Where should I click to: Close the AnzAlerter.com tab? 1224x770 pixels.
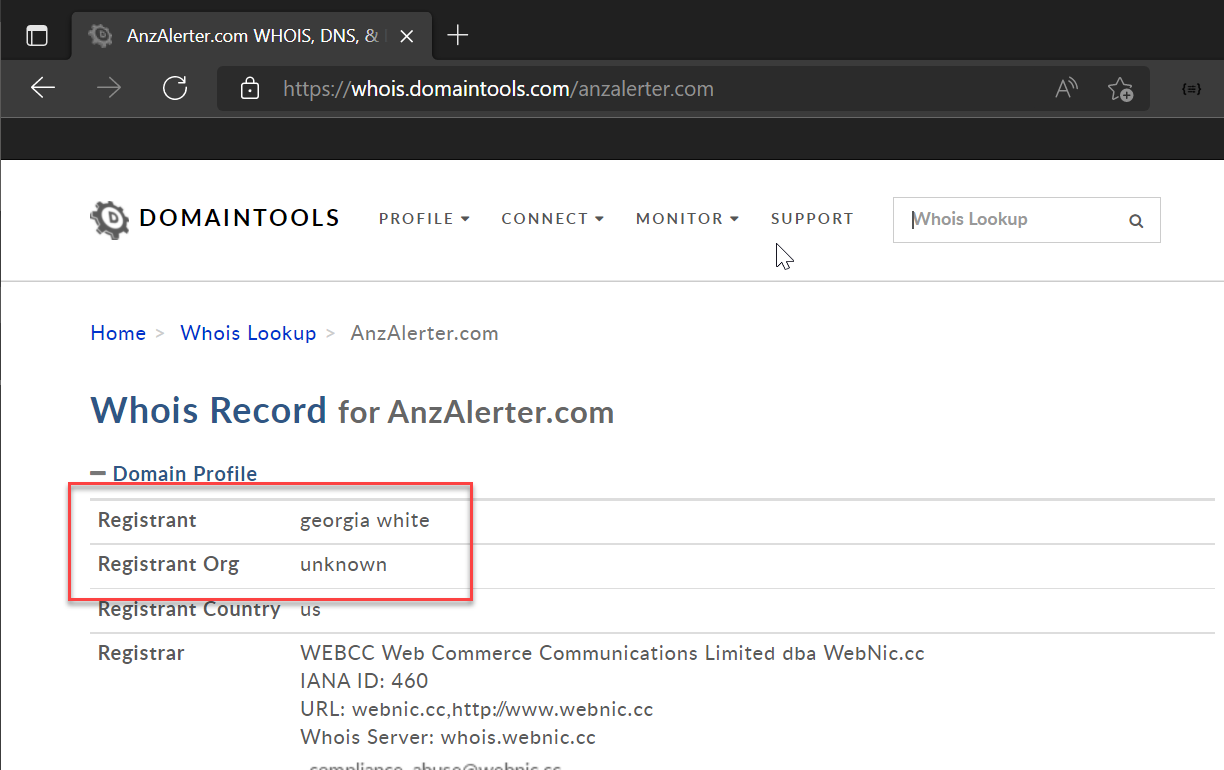[x=407, y=36]
